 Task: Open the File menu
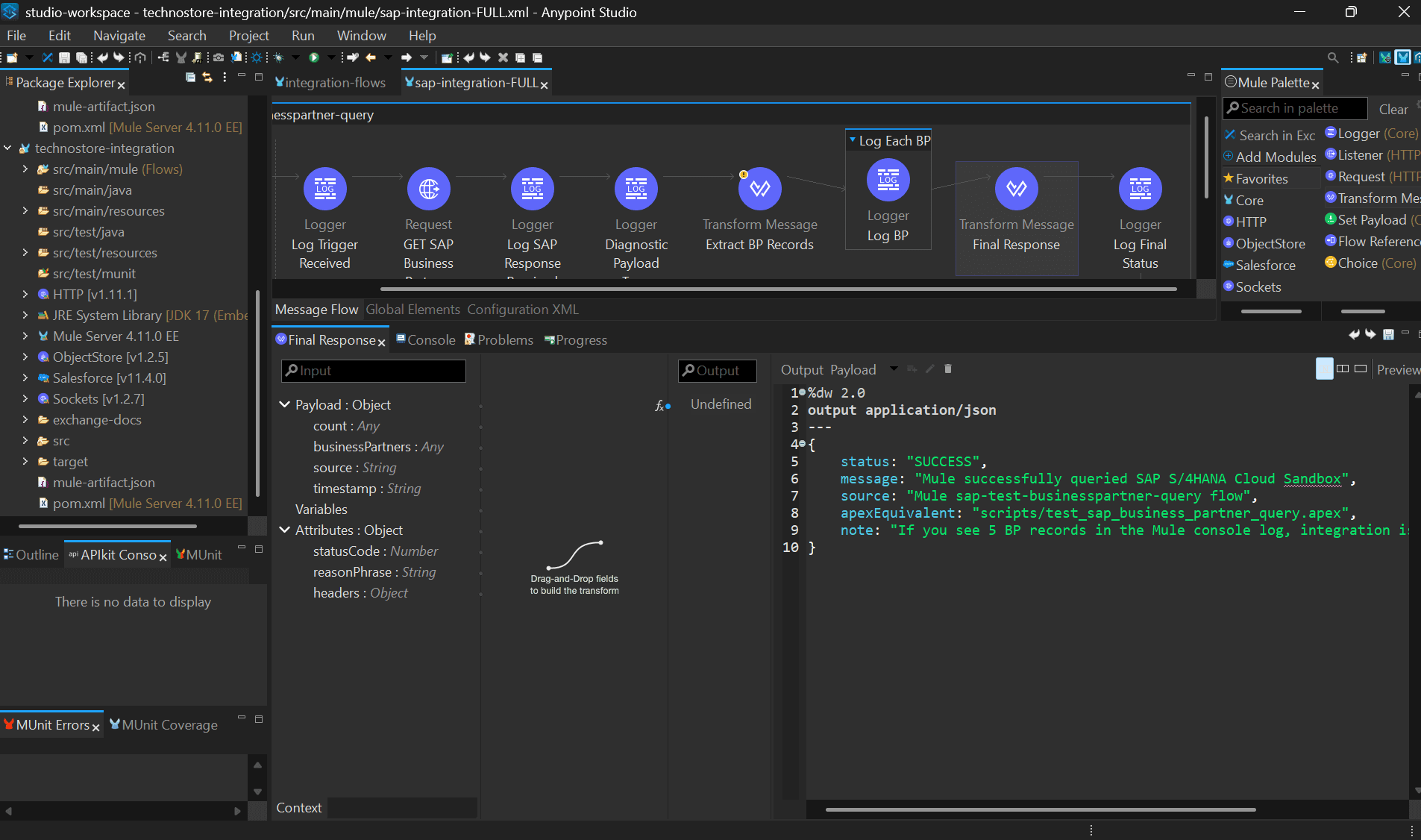point(16,35)
